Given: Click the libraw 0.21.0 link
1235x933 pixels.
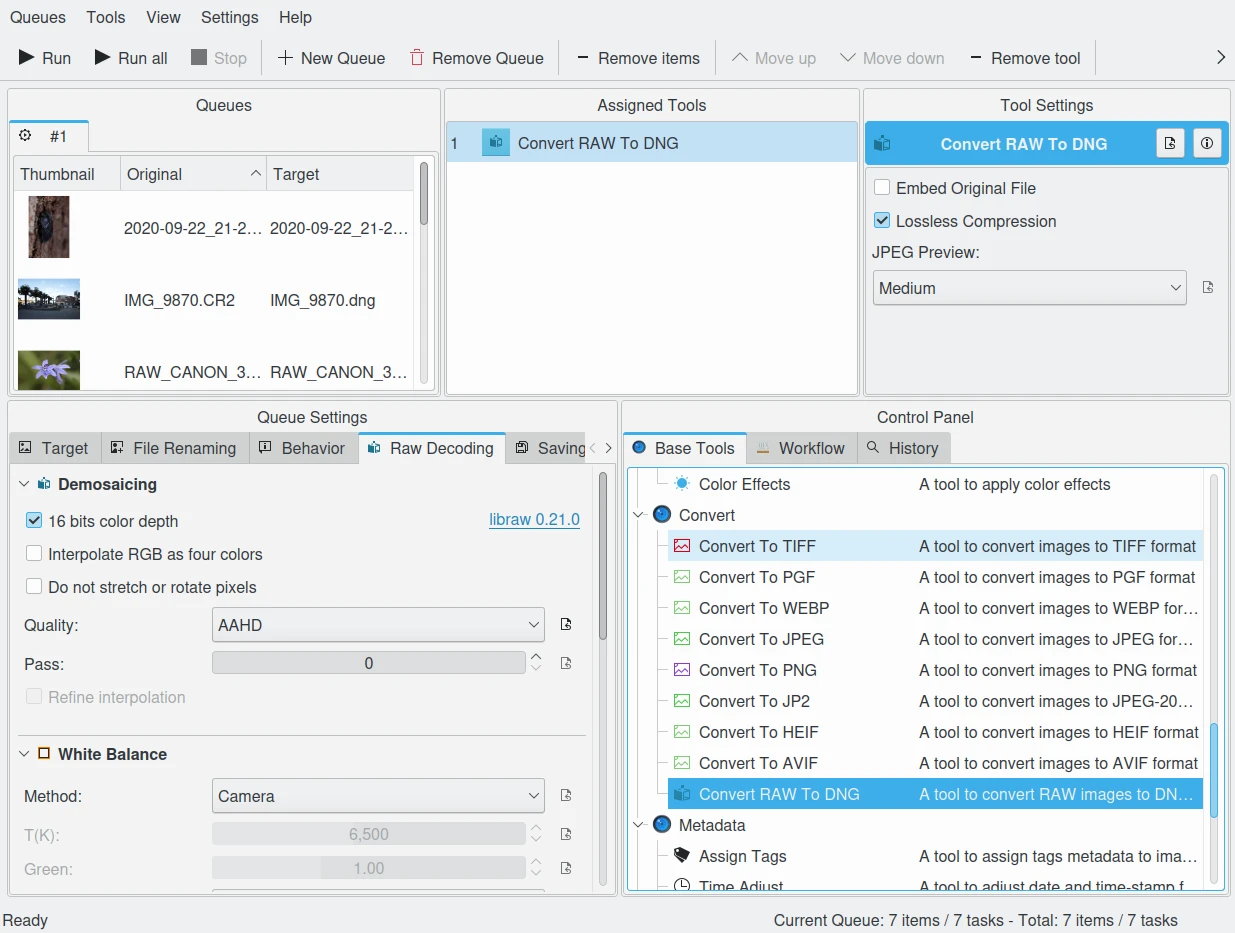Looking at the screenshot, I should [x=534, y=520].
